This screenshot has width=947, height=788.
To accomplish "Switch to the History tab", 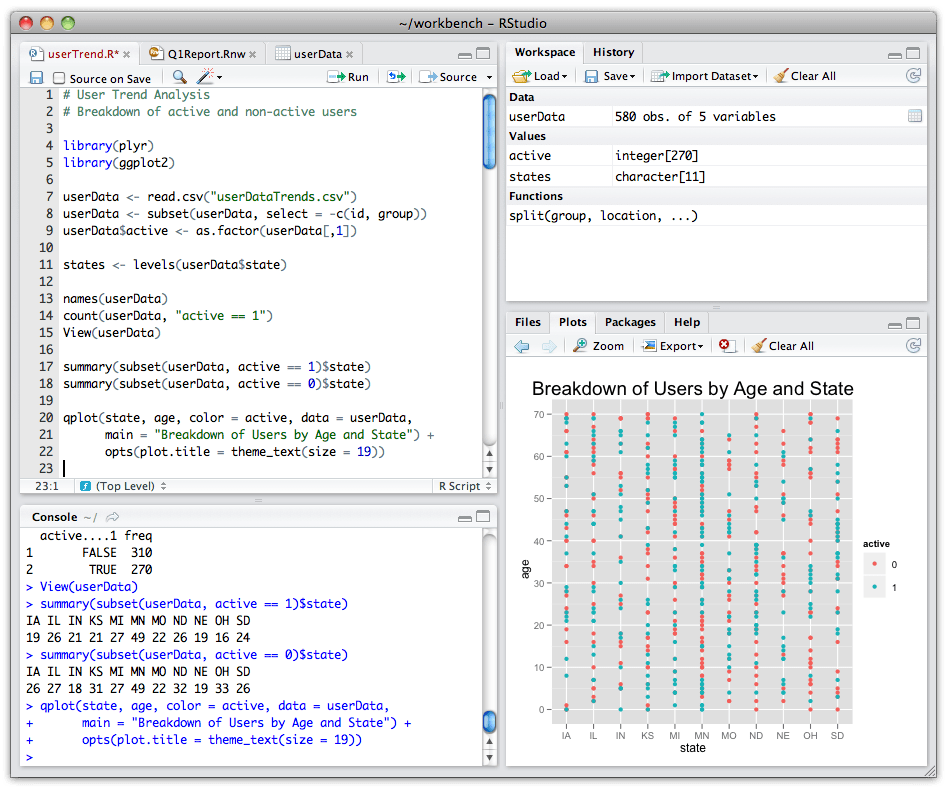I will 613,52.
